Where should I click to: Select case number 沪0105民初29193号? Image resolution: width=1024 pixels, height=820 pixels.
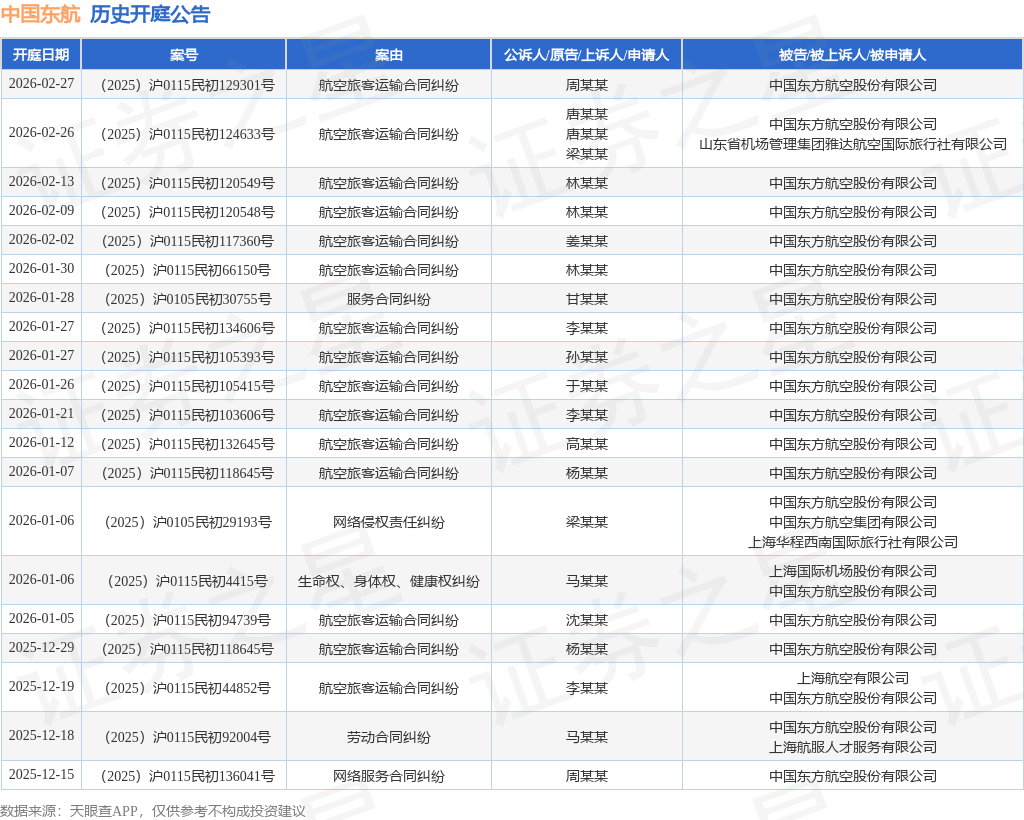coord(187,522)
